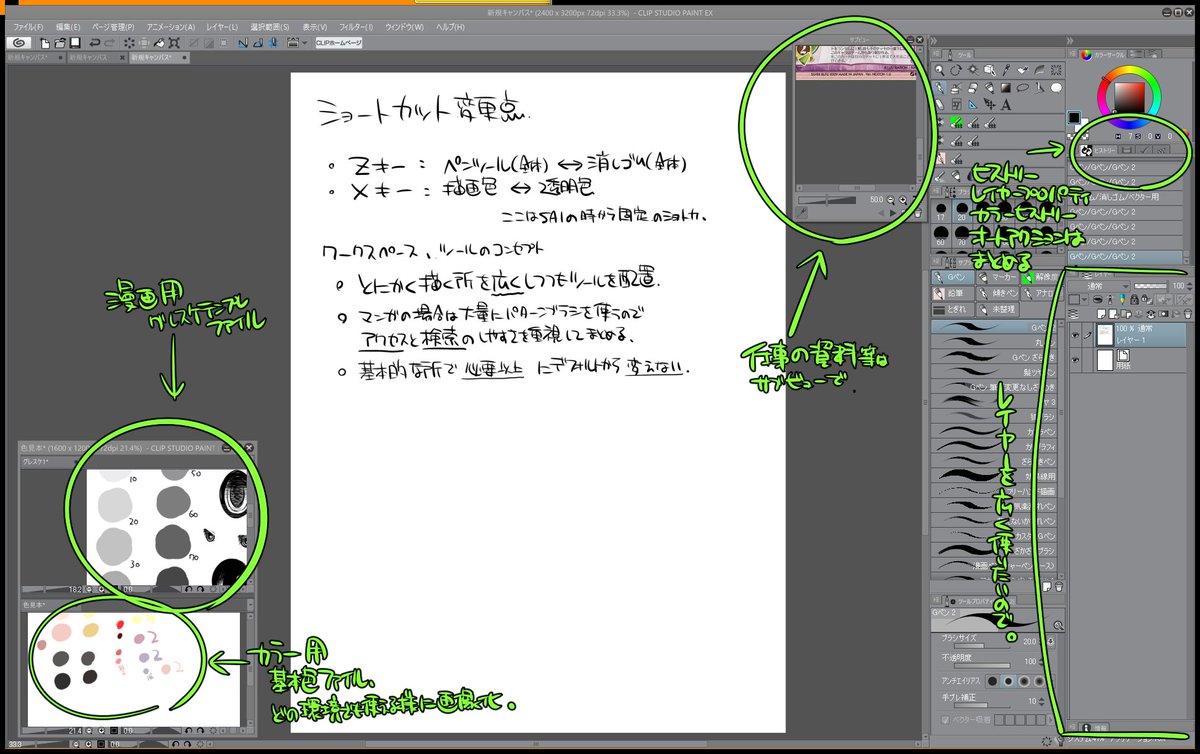This screenshot has height=754, width=1200.
Task: Open the layer palette color dropdown arrow
Action: pos(1085,300)
